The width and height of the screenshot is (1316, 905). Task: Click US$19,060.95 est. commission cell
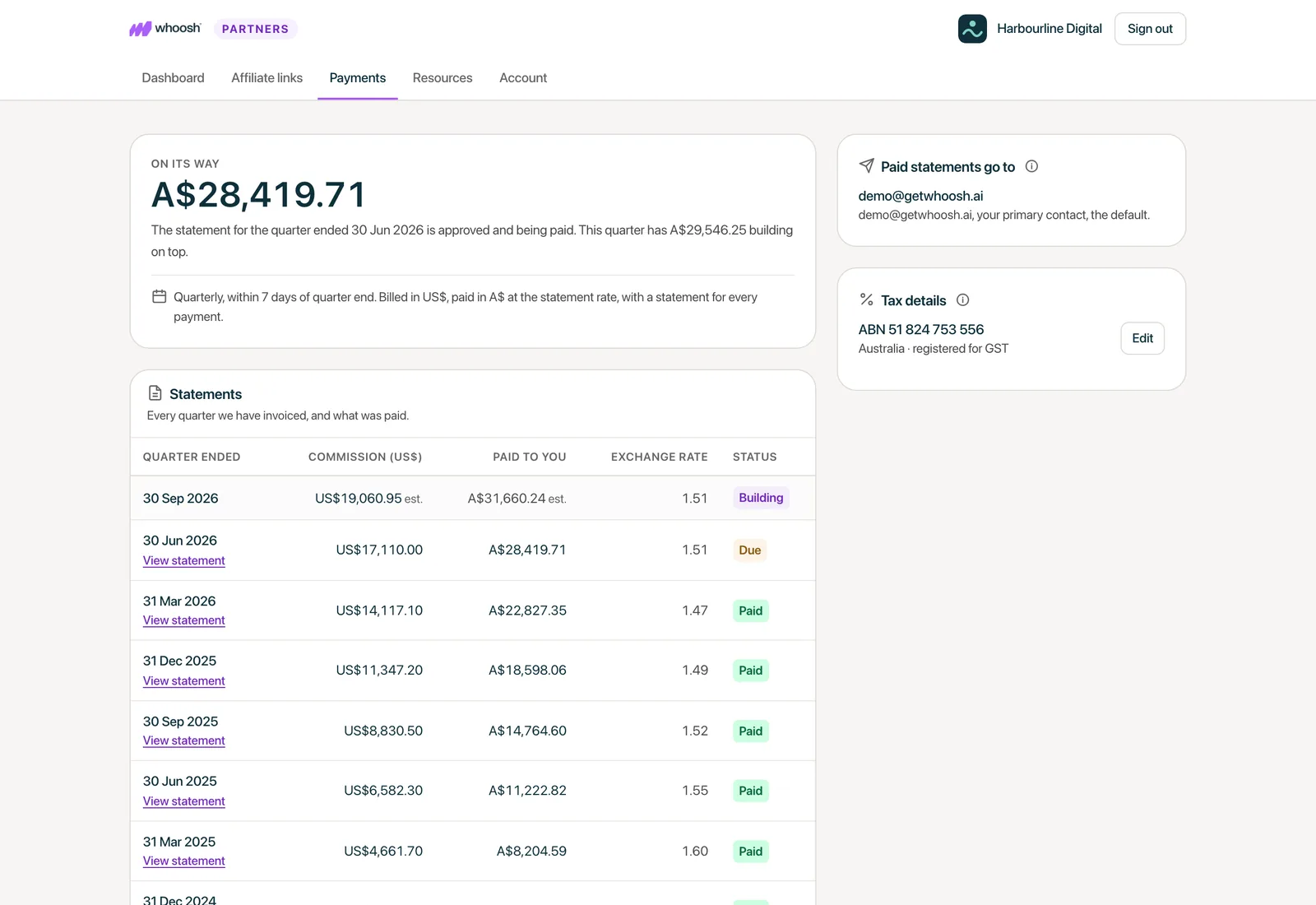368,499
